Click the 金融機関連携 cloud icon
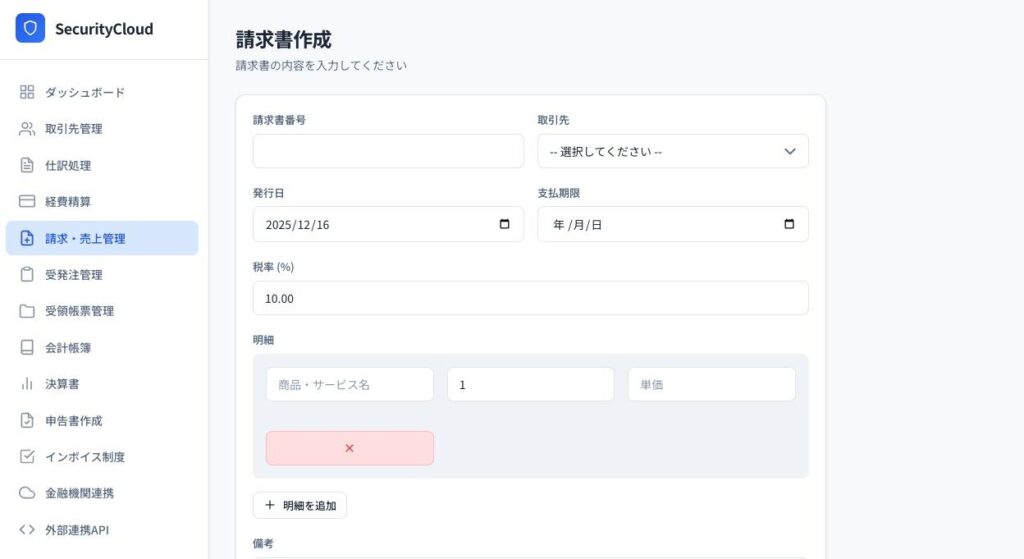 click(27, 493)
